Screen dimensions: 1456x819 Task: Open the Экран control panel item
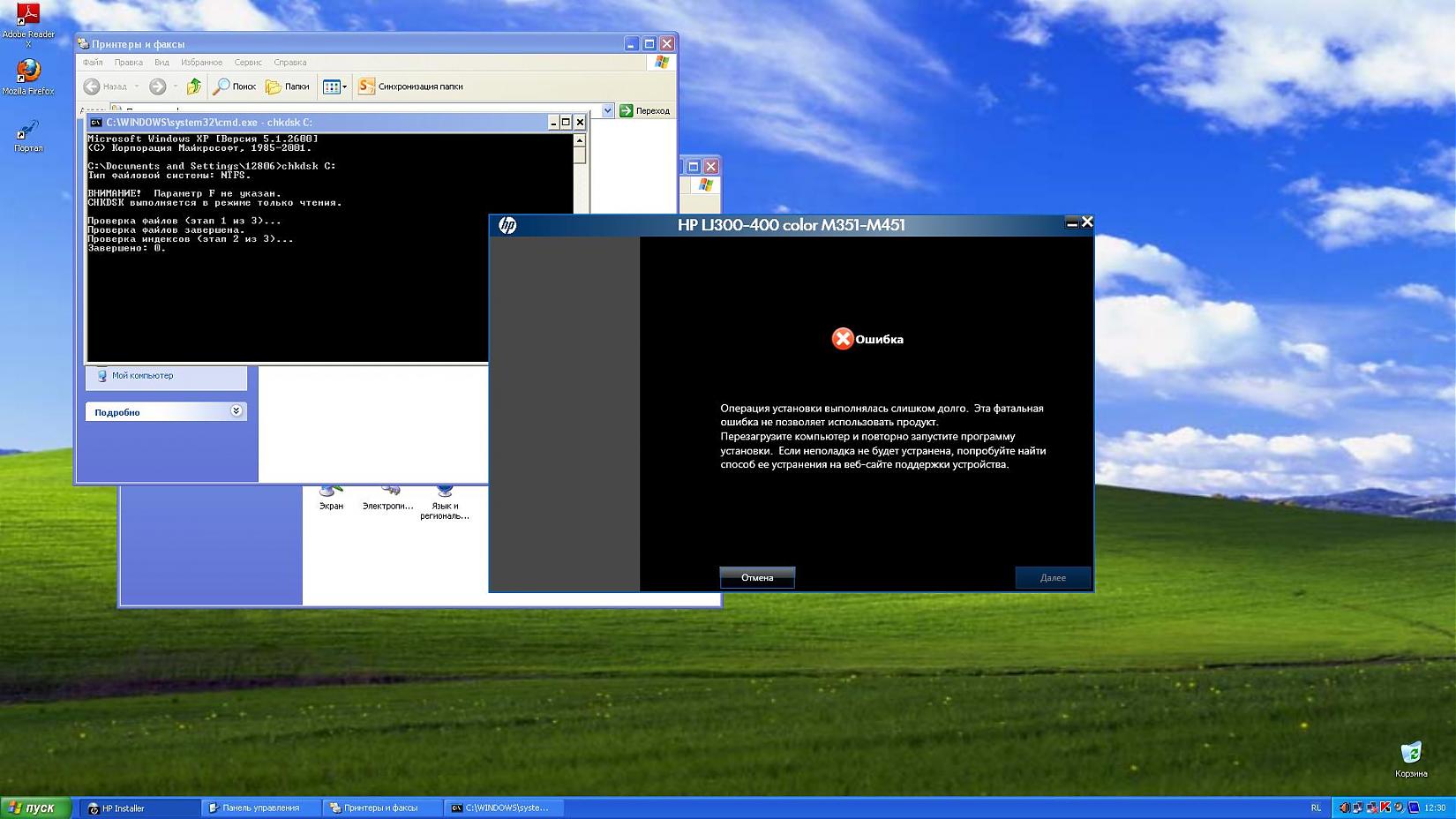[x=331, y=498]
